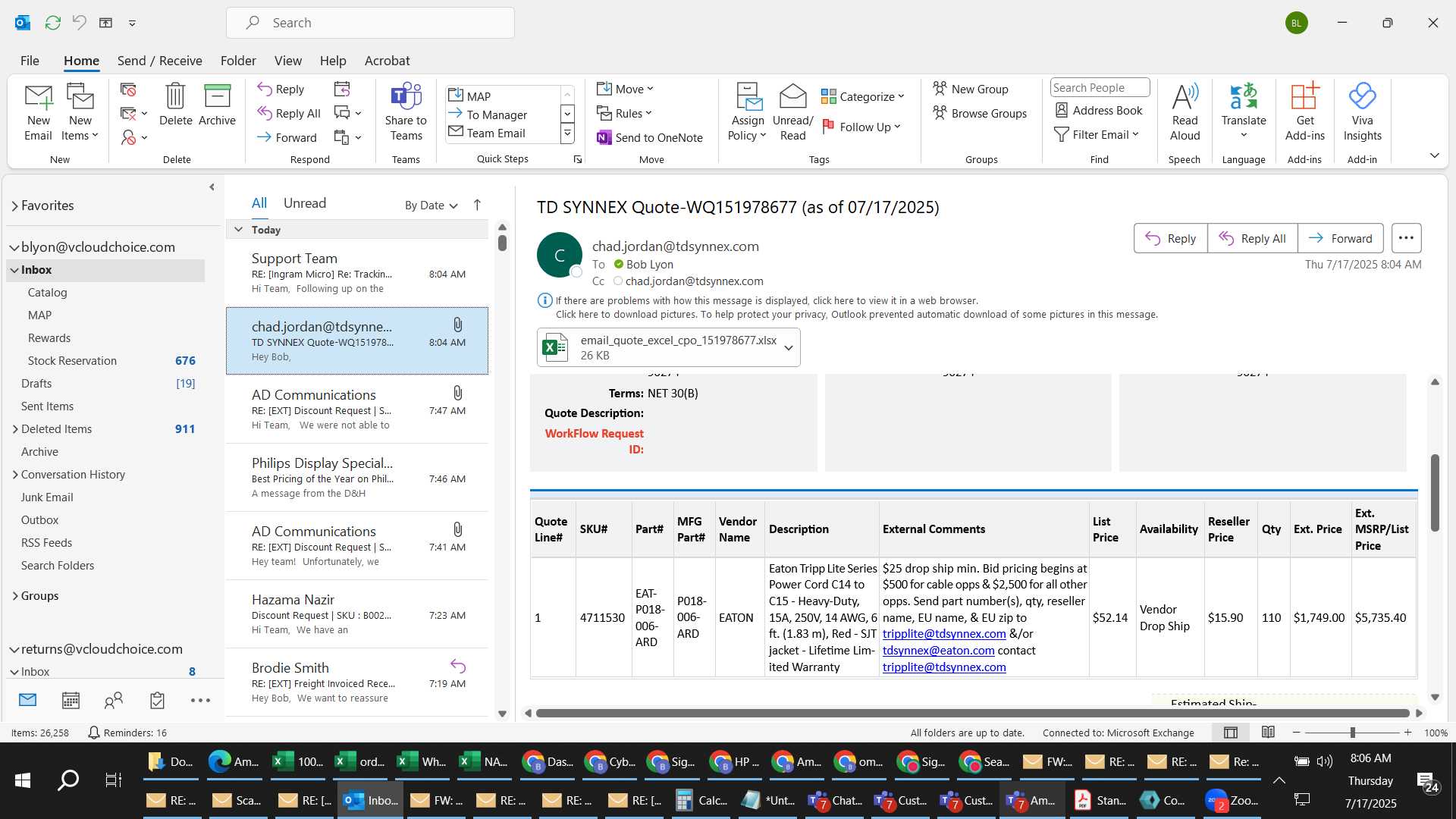
Task: Click the Undo icon in title bar
Action: (79, 23)
